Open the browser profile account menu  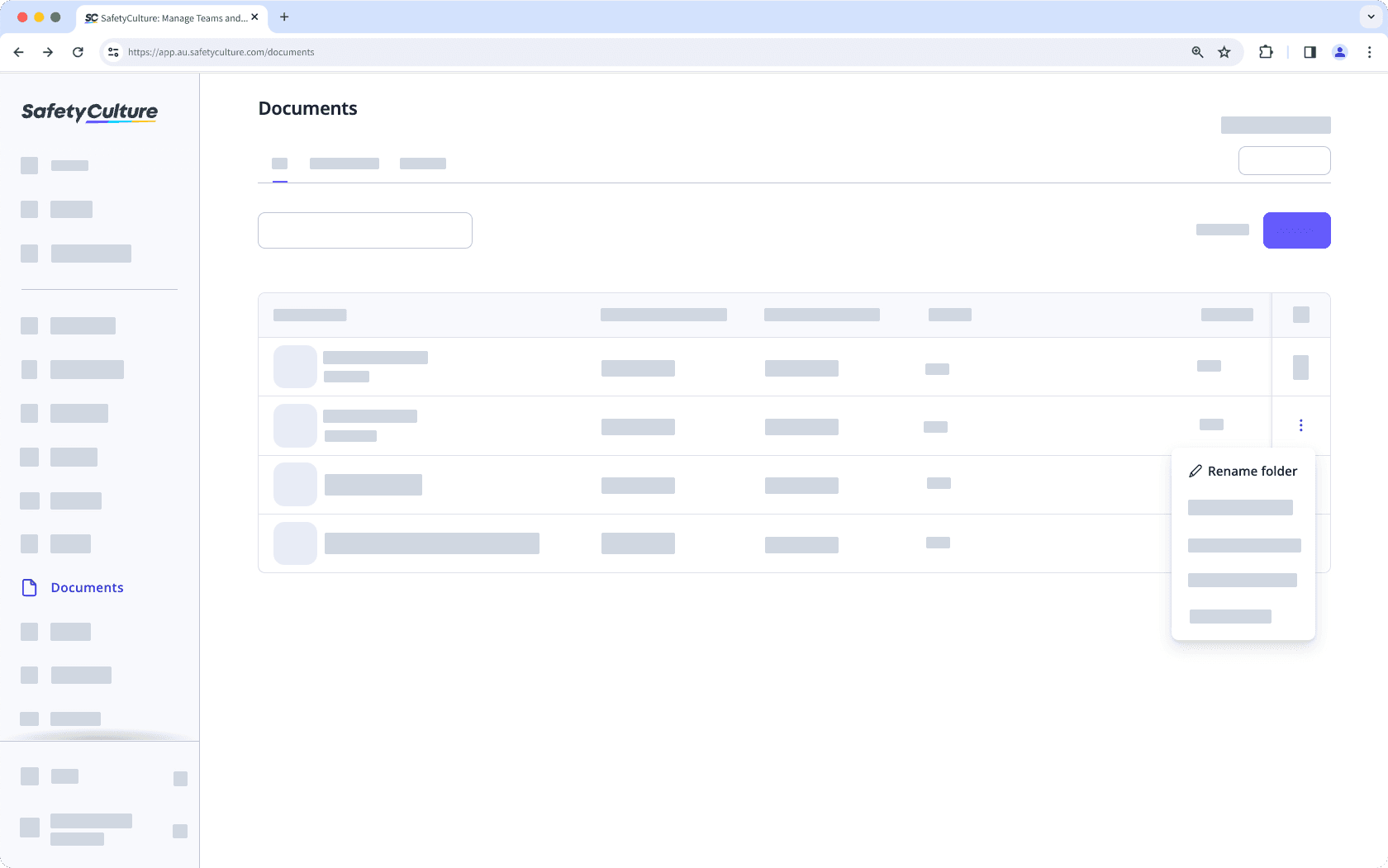[1340, 51]
